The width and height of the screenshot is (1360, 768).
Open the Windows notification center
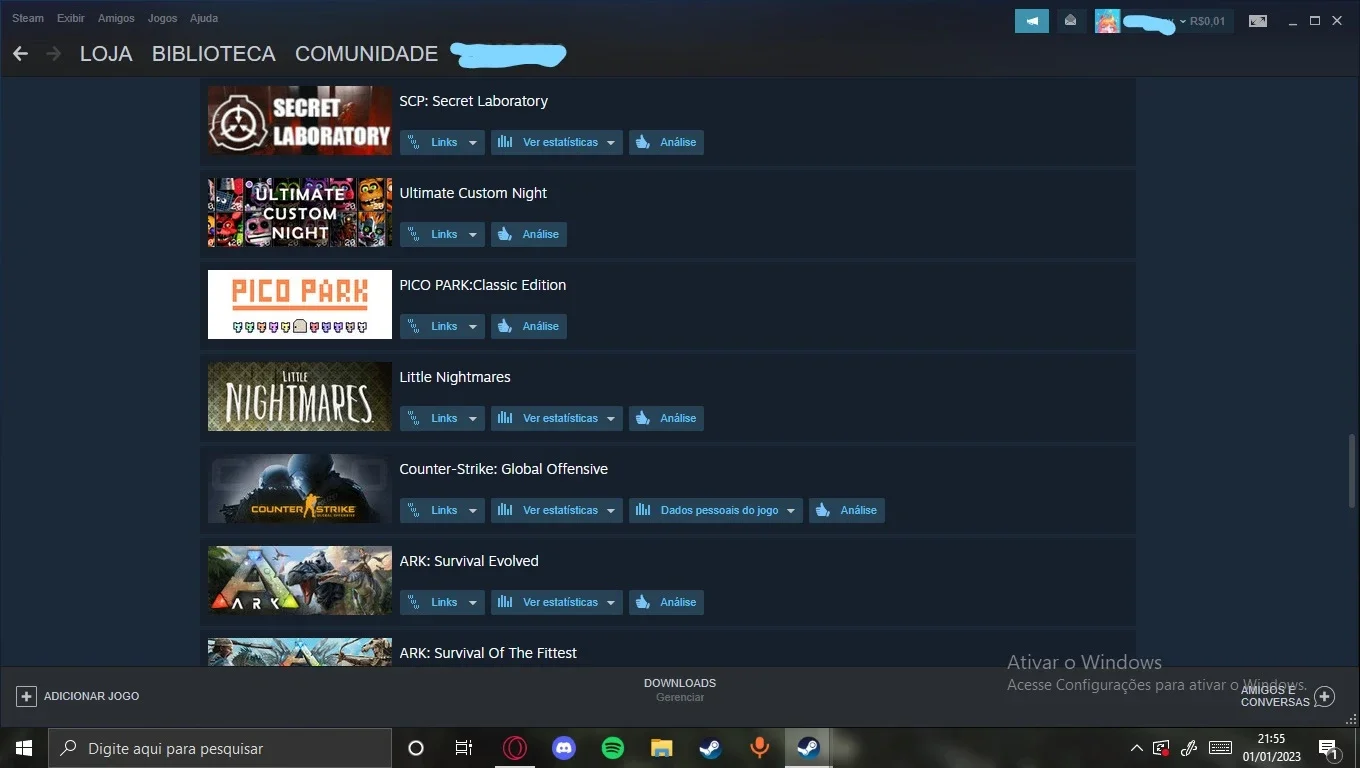point(1329,748)
